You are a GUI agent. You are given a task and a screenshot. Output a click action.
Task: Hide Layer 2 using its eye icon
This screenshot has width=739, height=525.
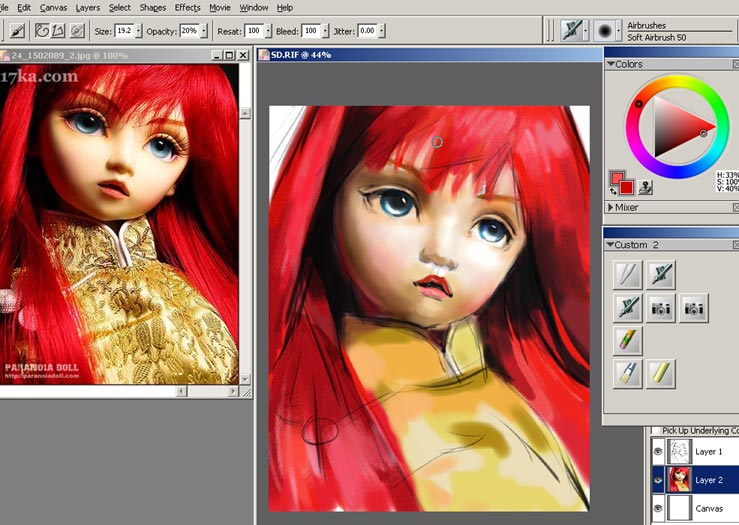point(658,480)
